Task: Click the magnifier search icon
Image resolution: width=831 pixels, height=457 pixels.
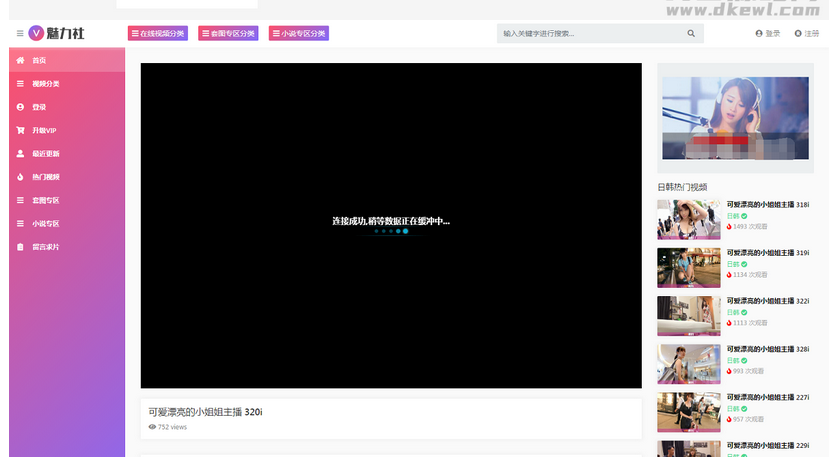Action: [691, 33]
